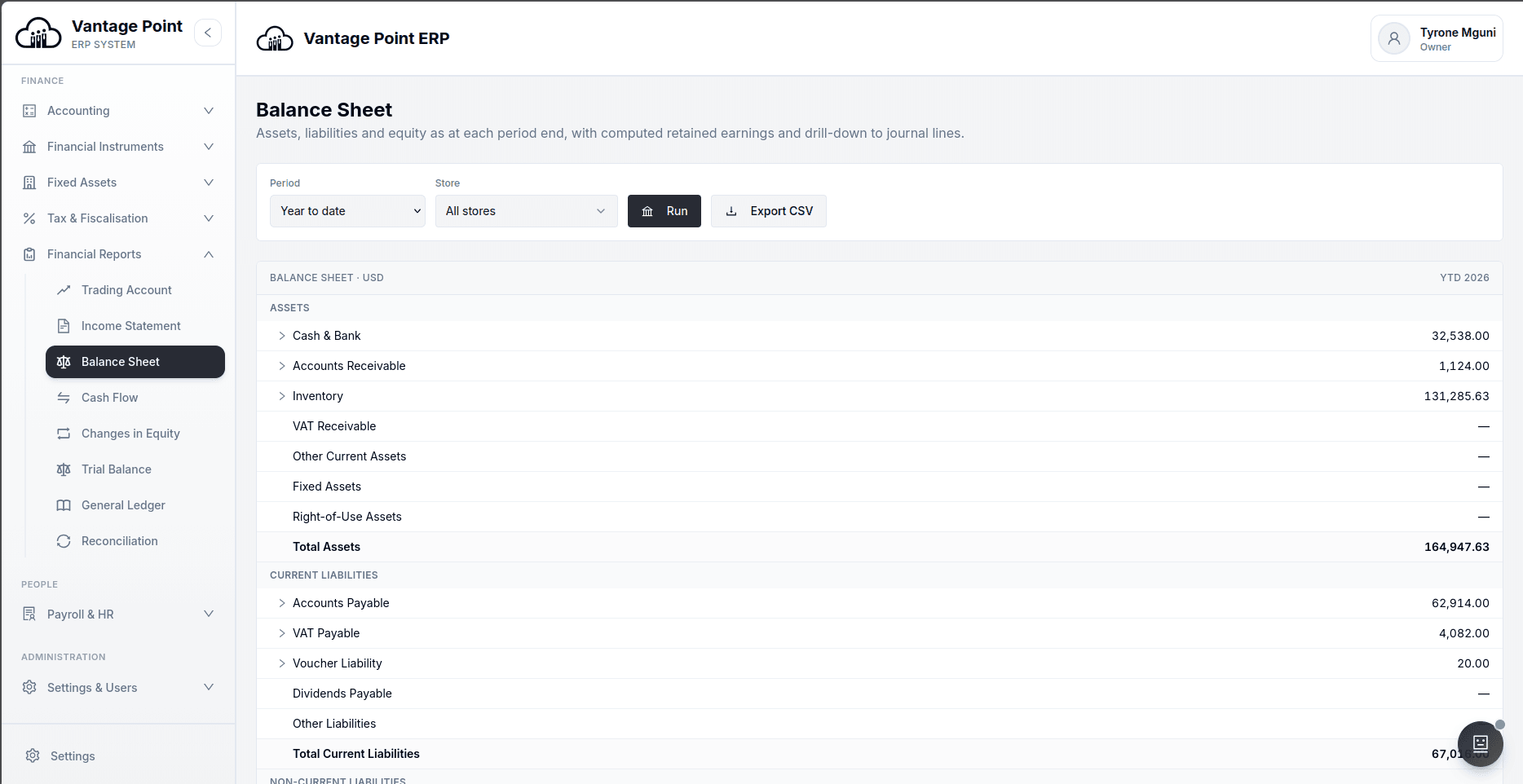Viewport: 1523px width, 784px height.
Task: Click the Total Assets value 164,947.63
Action: click(x=1457, y=547)
